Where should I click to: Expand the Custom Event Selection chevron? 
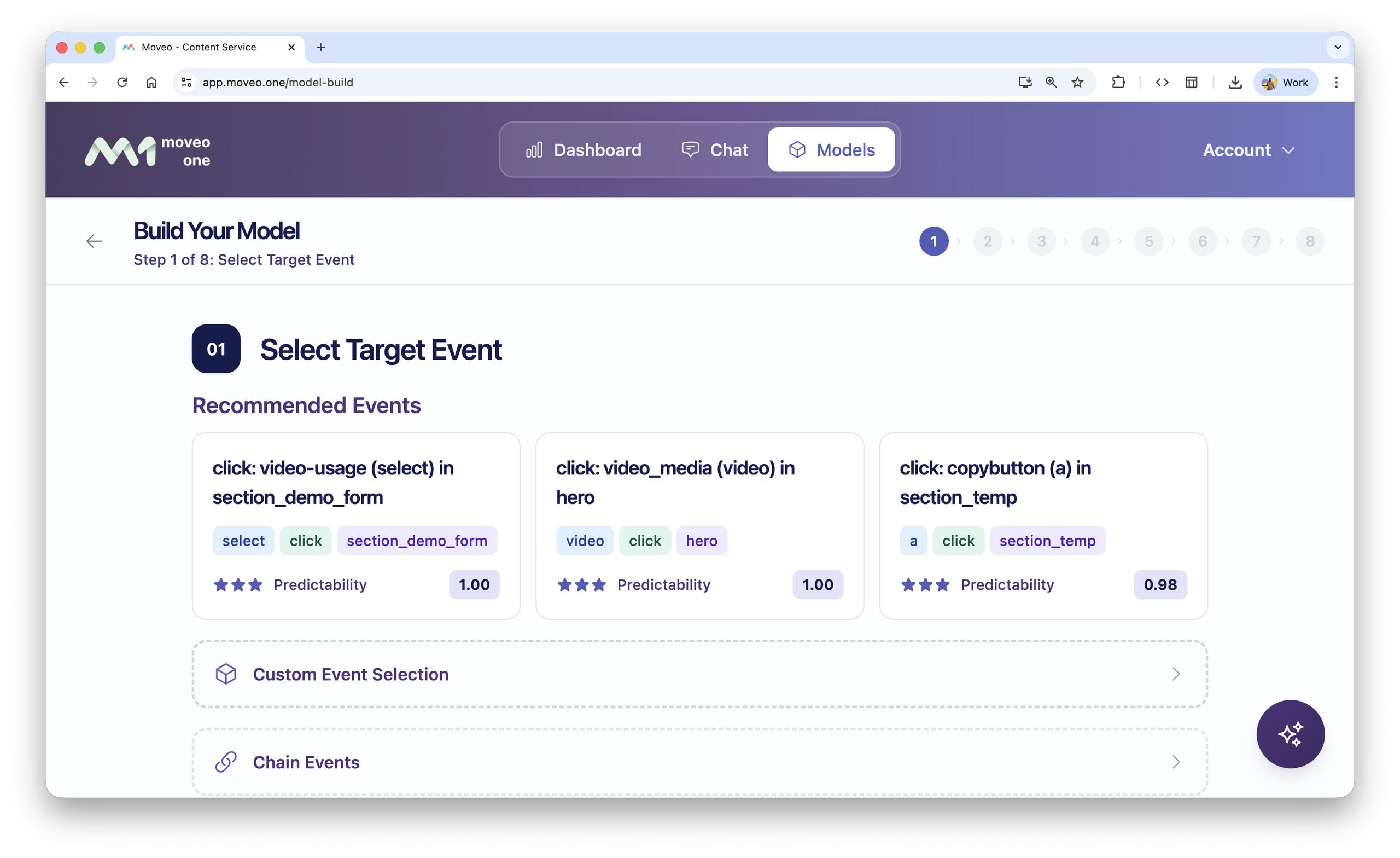(x=1176, y=674)
